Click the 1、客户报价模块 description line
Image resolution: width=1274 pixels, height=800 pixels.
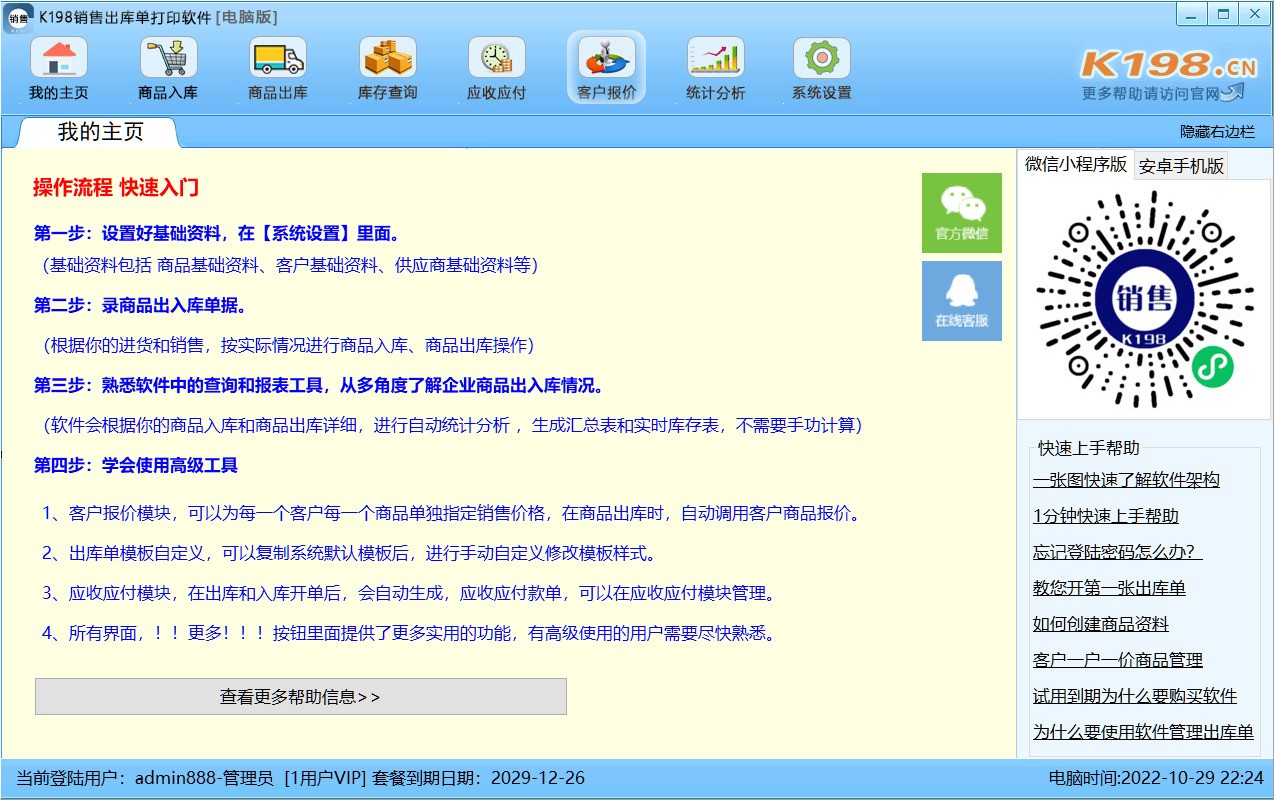coord(452,513)
